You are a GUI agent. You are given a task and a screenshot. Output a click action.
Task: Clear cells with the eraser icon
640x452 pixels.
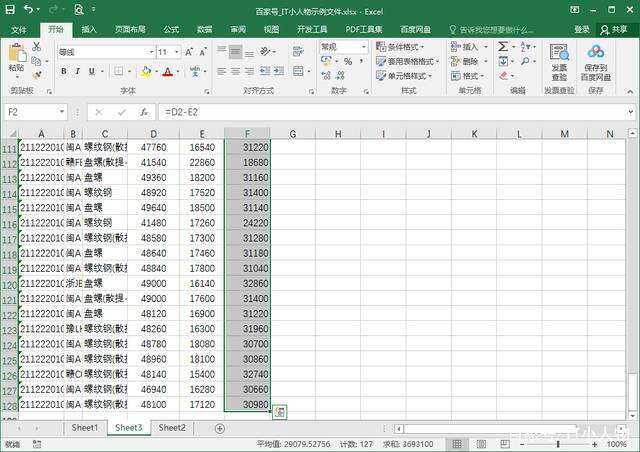coord(504,76)
